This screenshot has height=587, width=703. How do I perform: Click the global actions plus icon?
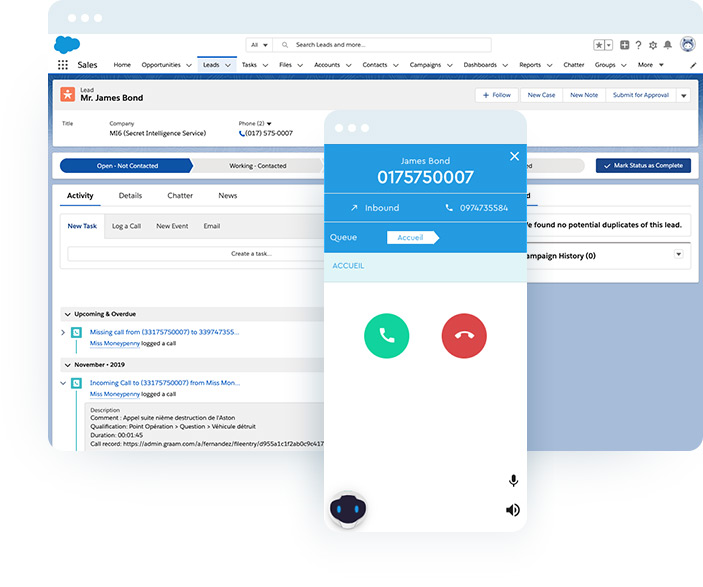tap(625, 45)
